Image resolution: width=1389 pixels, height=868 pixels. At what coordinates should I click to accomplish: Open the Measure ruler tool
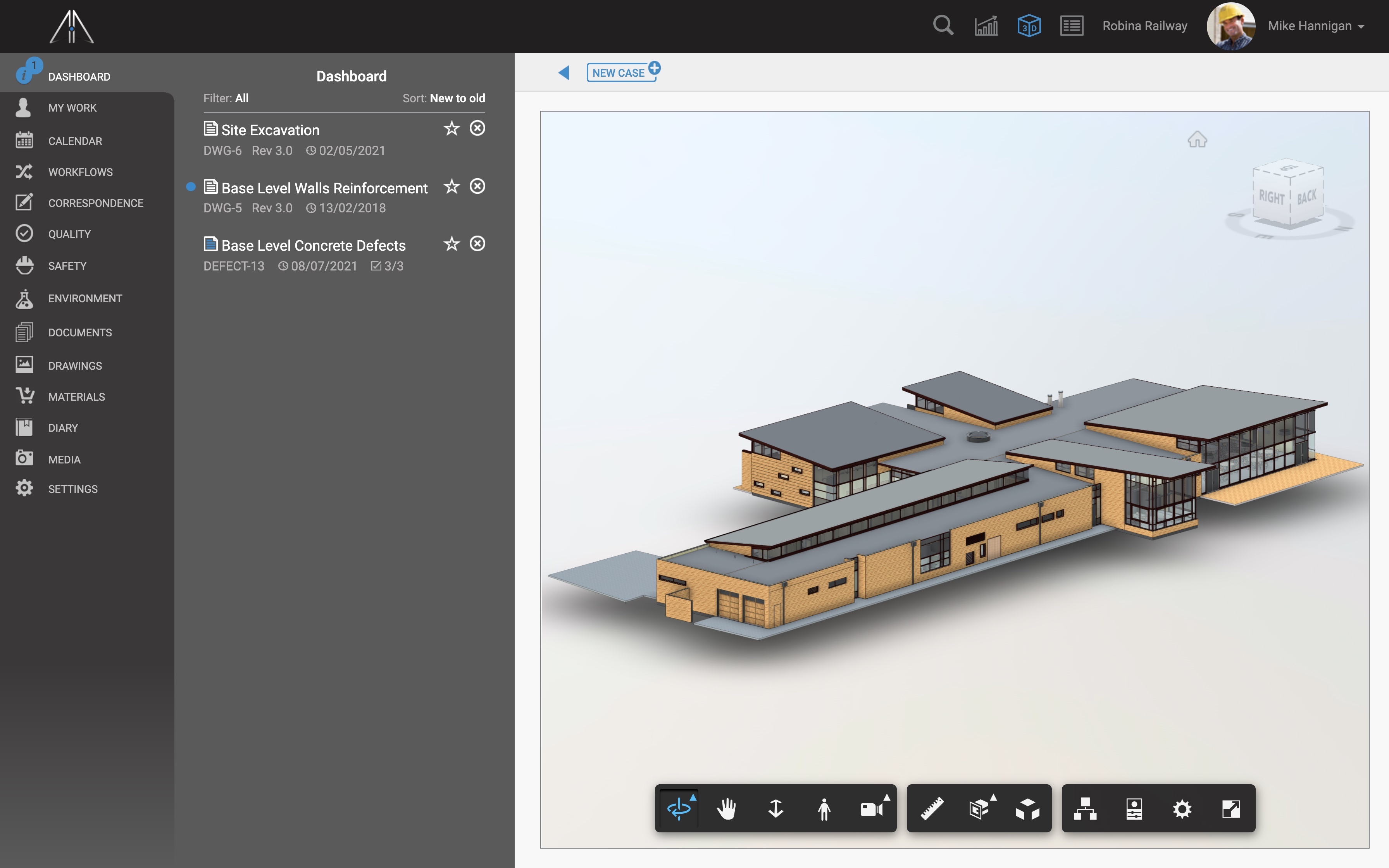pos(932,809)
